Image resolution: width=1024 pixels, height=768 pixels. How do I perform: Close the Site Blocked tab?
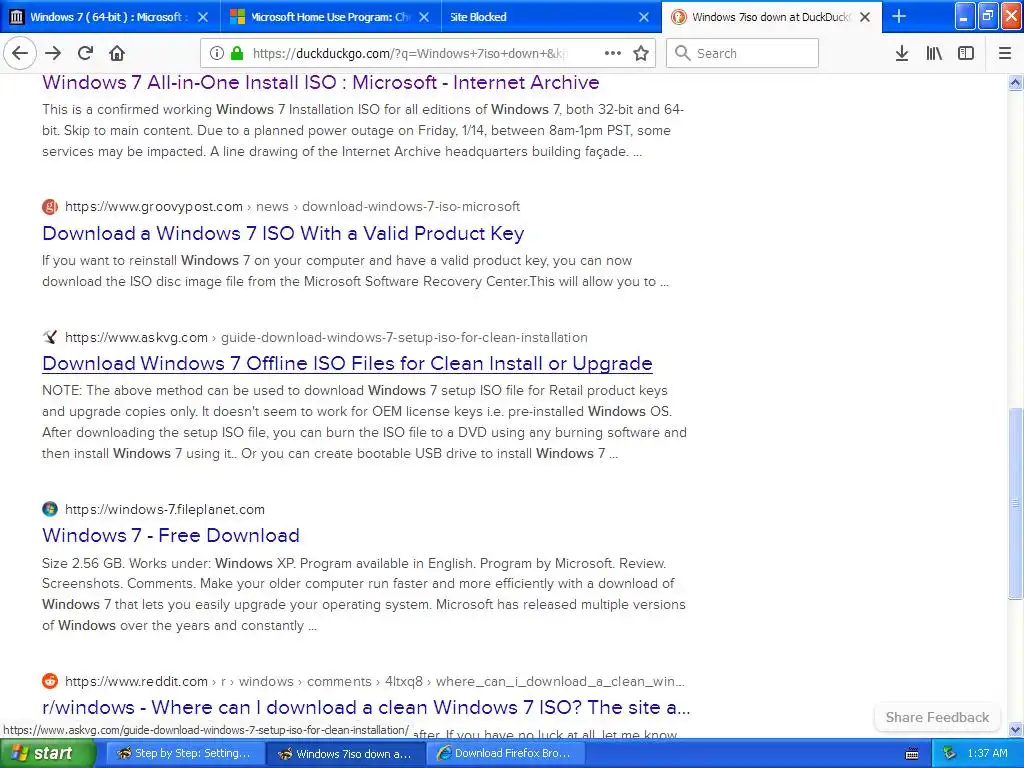click(644, 17)
